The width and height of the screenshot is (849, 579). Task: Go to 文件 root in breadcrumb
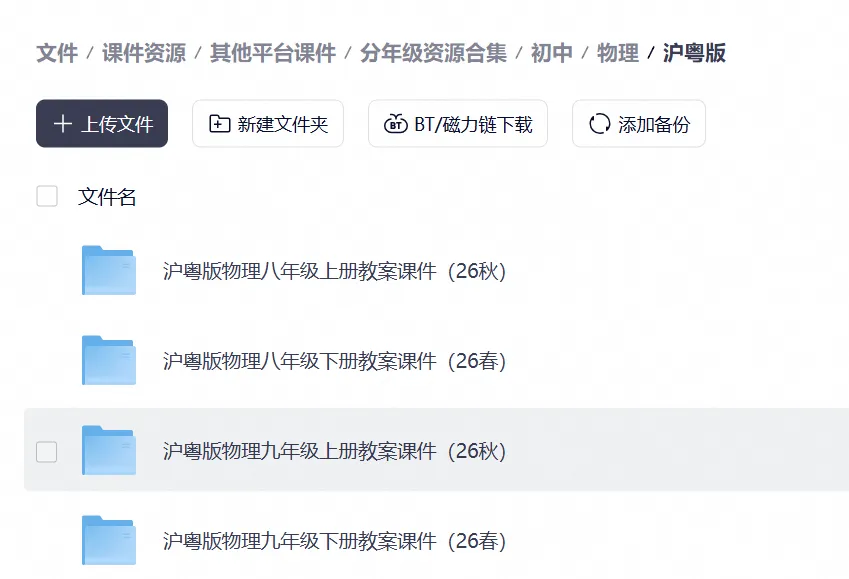point(57,53)
